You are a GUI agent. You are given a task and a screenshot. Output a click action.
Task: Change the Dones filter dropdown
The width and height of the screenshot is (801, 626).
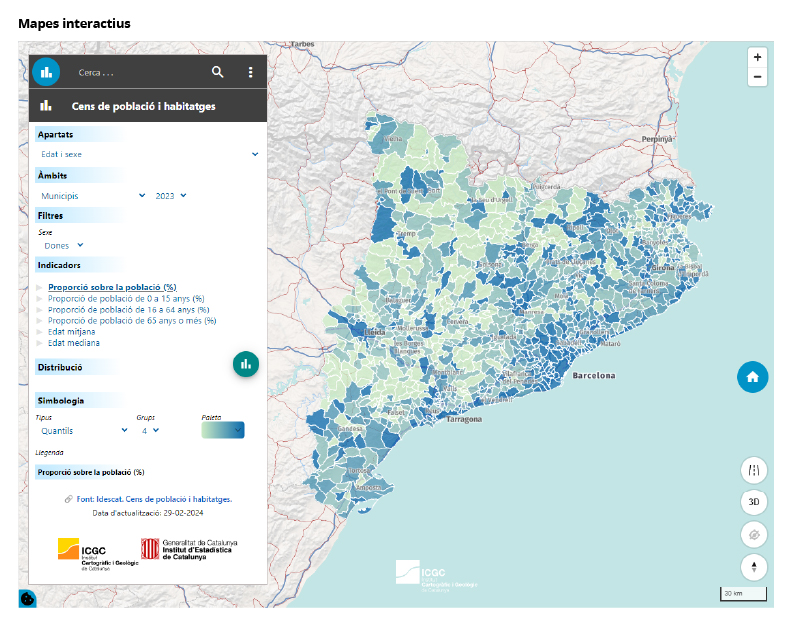pyautogui.click(x=63, y=245)
